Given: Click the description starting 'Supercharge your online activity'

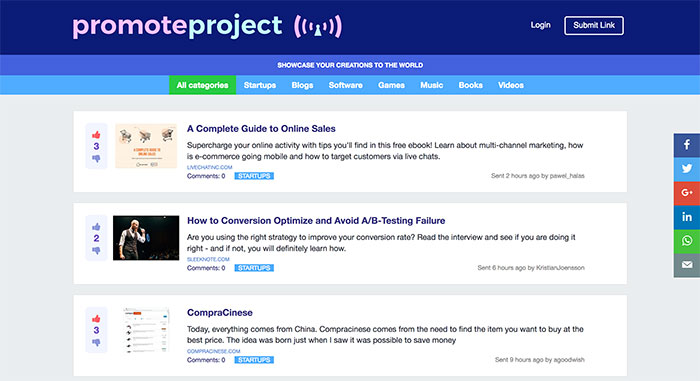Looking at the screenshot, I should click(385, 151).
